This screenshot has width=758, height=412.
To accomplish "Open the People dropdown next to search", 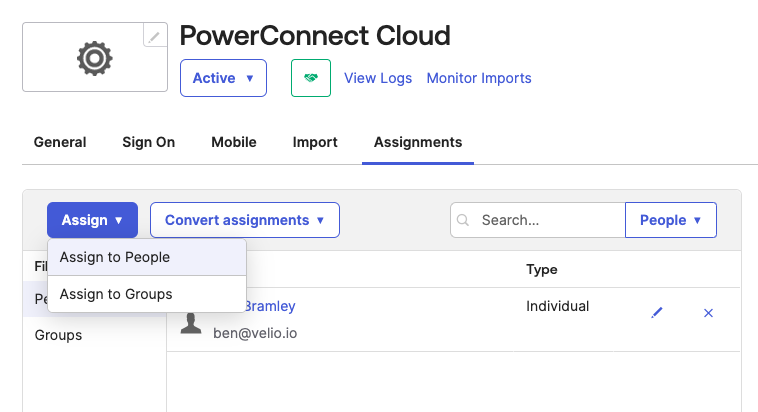I will [x=670, y=220].
